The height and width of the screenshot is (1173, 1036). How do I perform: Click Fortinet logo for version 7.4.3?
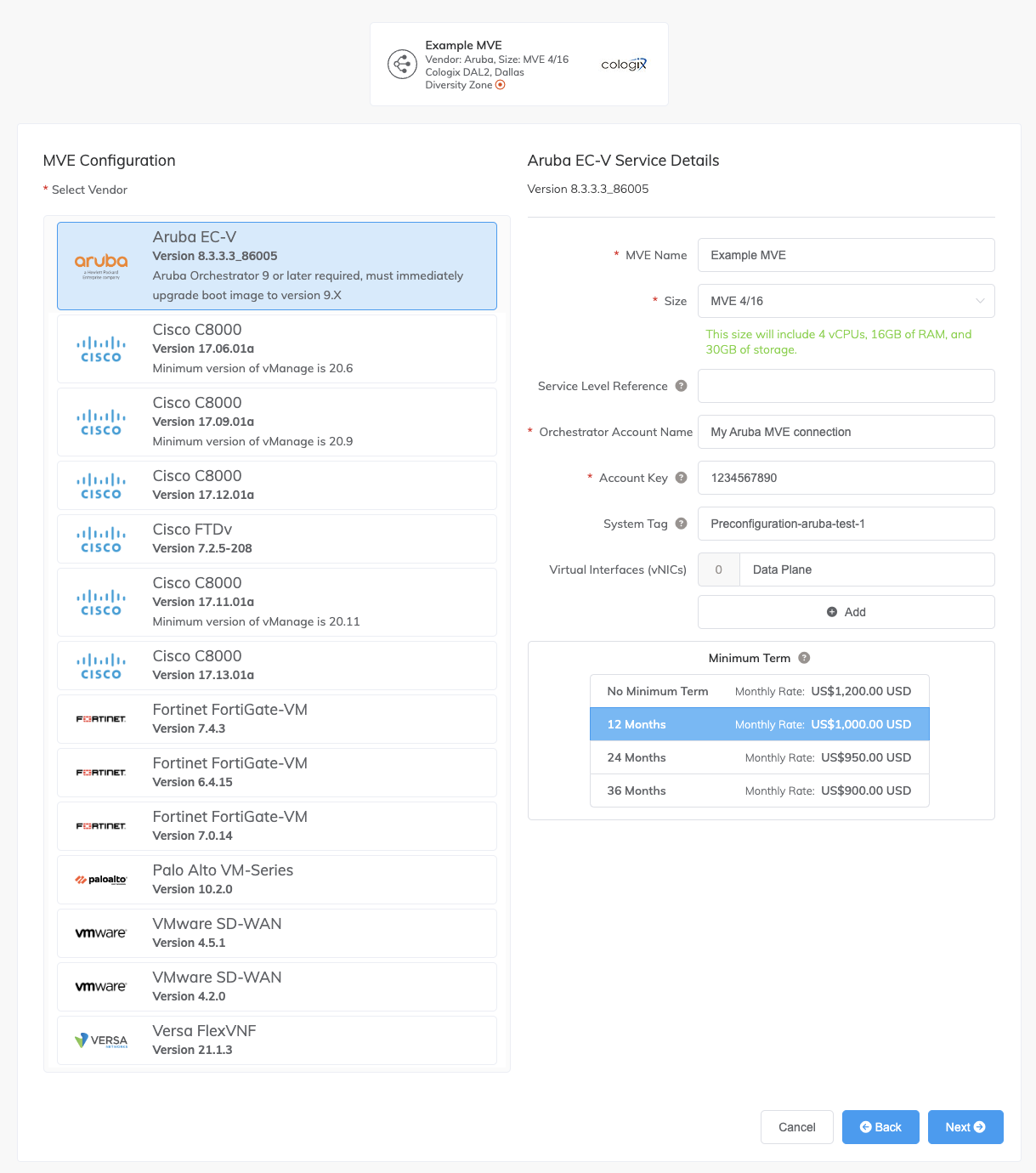click(101, 719)
